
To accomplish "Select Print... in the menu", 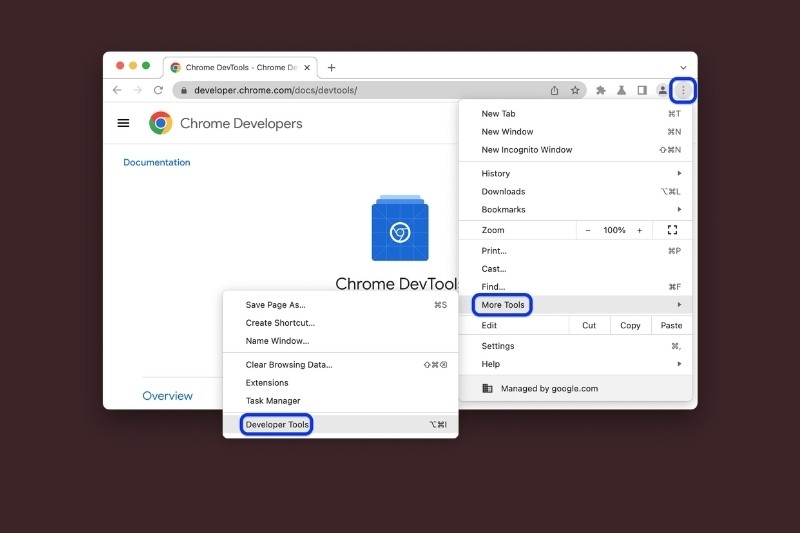I will [x=575, y=251].
